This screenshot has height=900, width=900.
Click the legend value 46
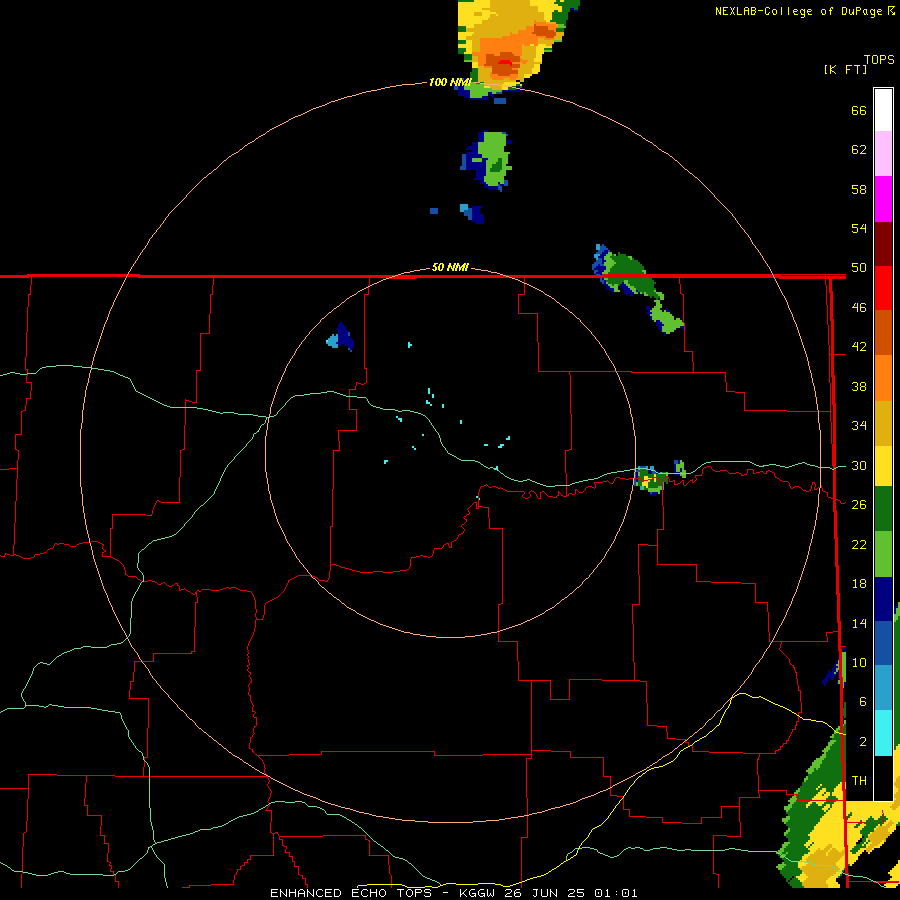pos(859,308)
